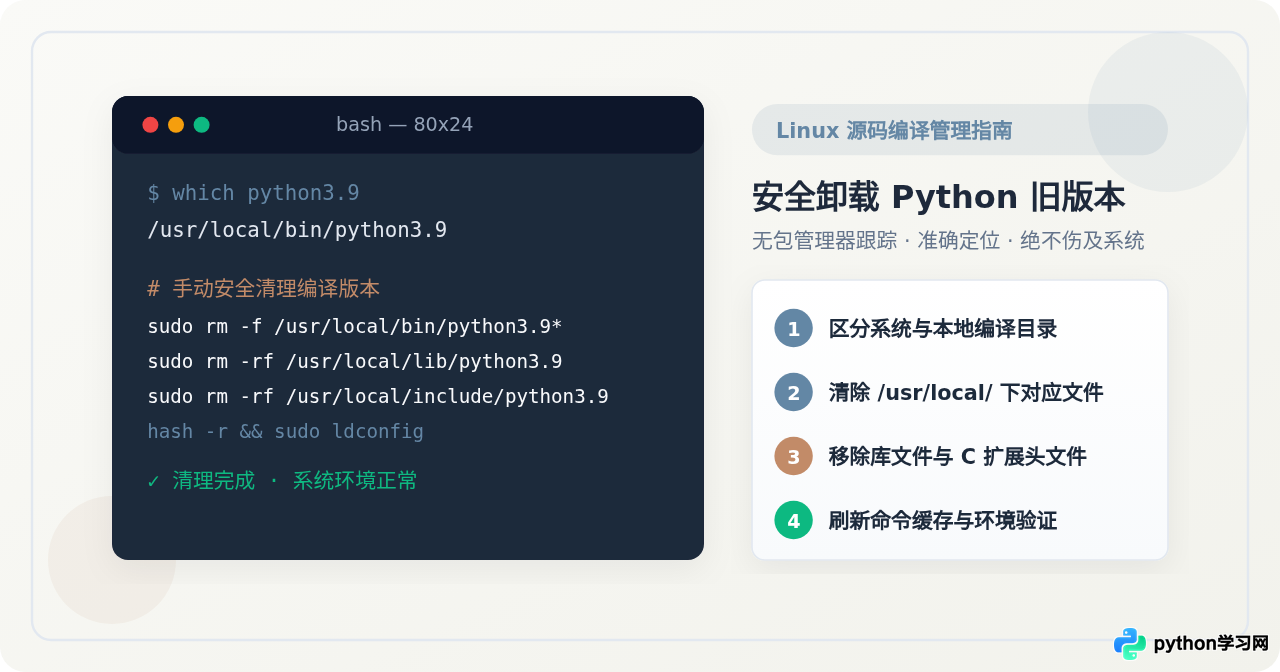Viewport: 1280px width, 672px height.
Task: Click the "✓ 清理完成 · 系统环境正常" status line
Action: [x=282, y=481]
